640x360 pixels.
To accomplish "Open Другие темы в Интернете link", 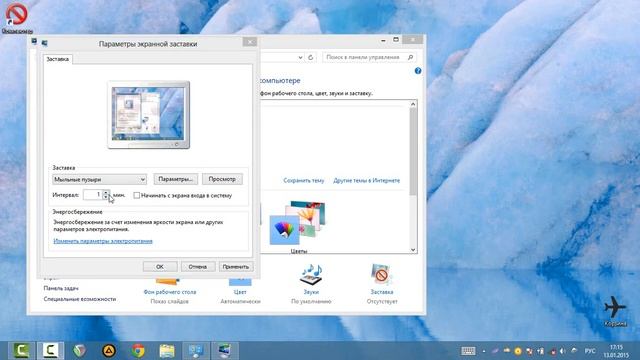I will click(367, 180).
